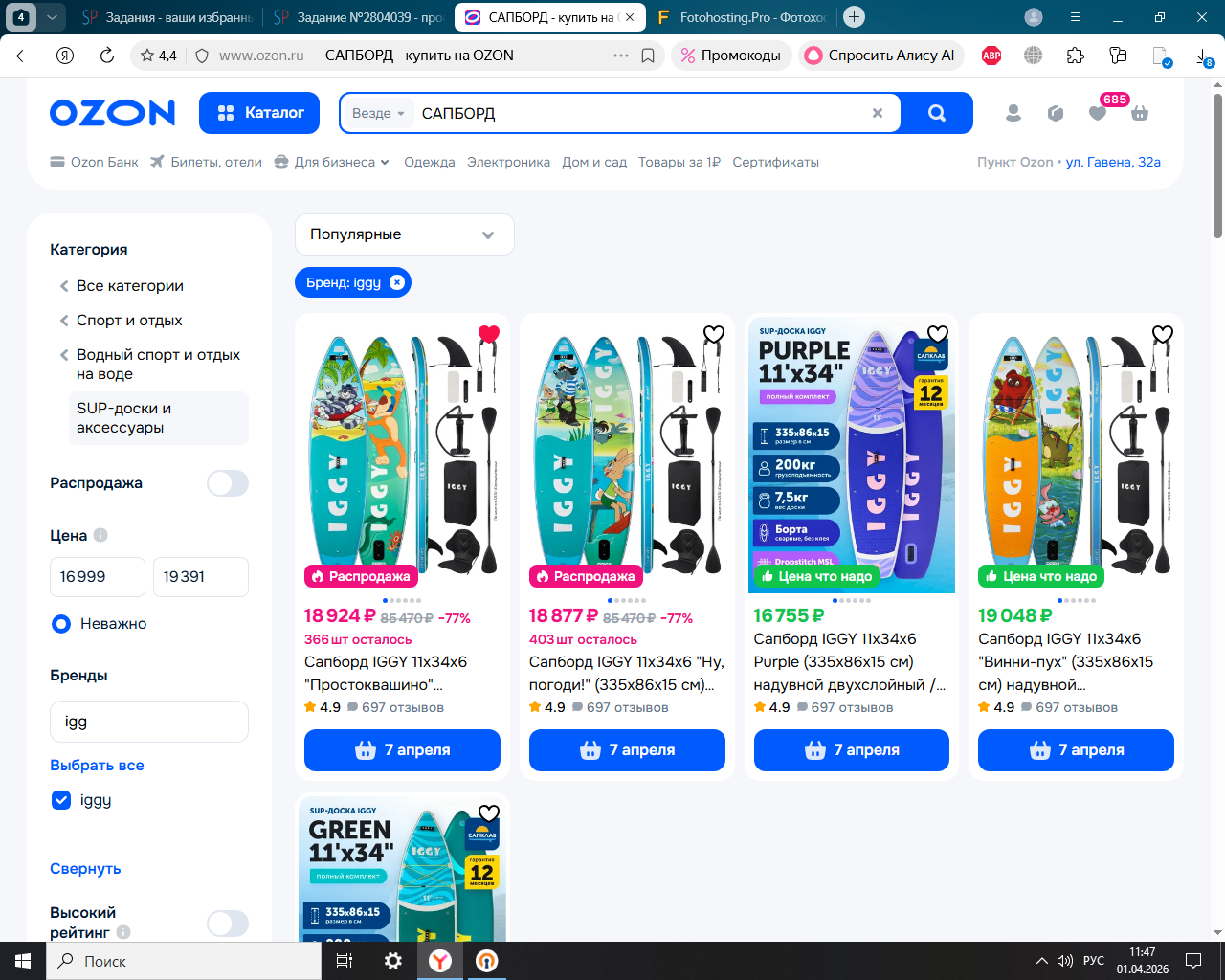Viewport: 1225px width, 980px height.
Task: Open the notifications center icon
Action: pyautogui.click(x=1193, y=961)
